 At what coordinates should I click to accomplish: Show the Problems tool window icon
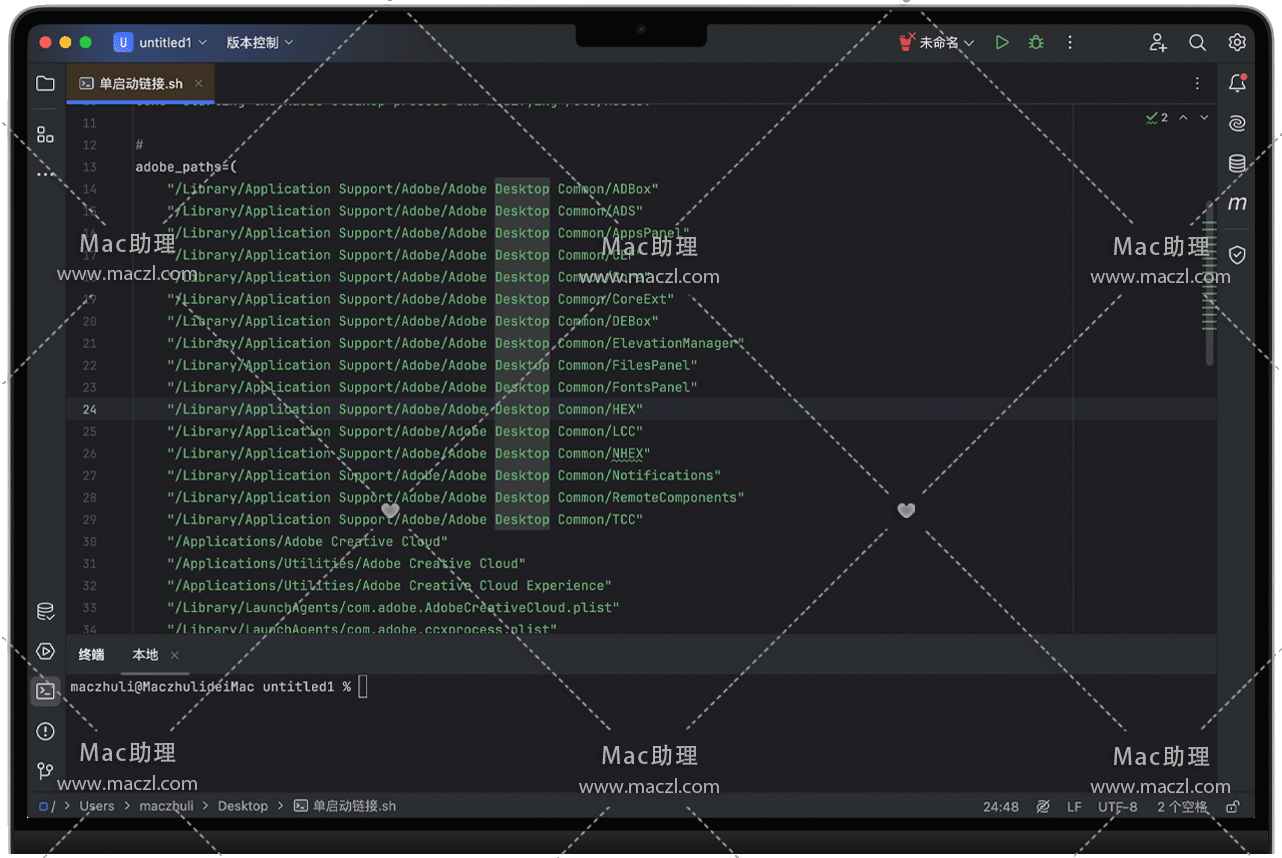(x=45, y=732)
